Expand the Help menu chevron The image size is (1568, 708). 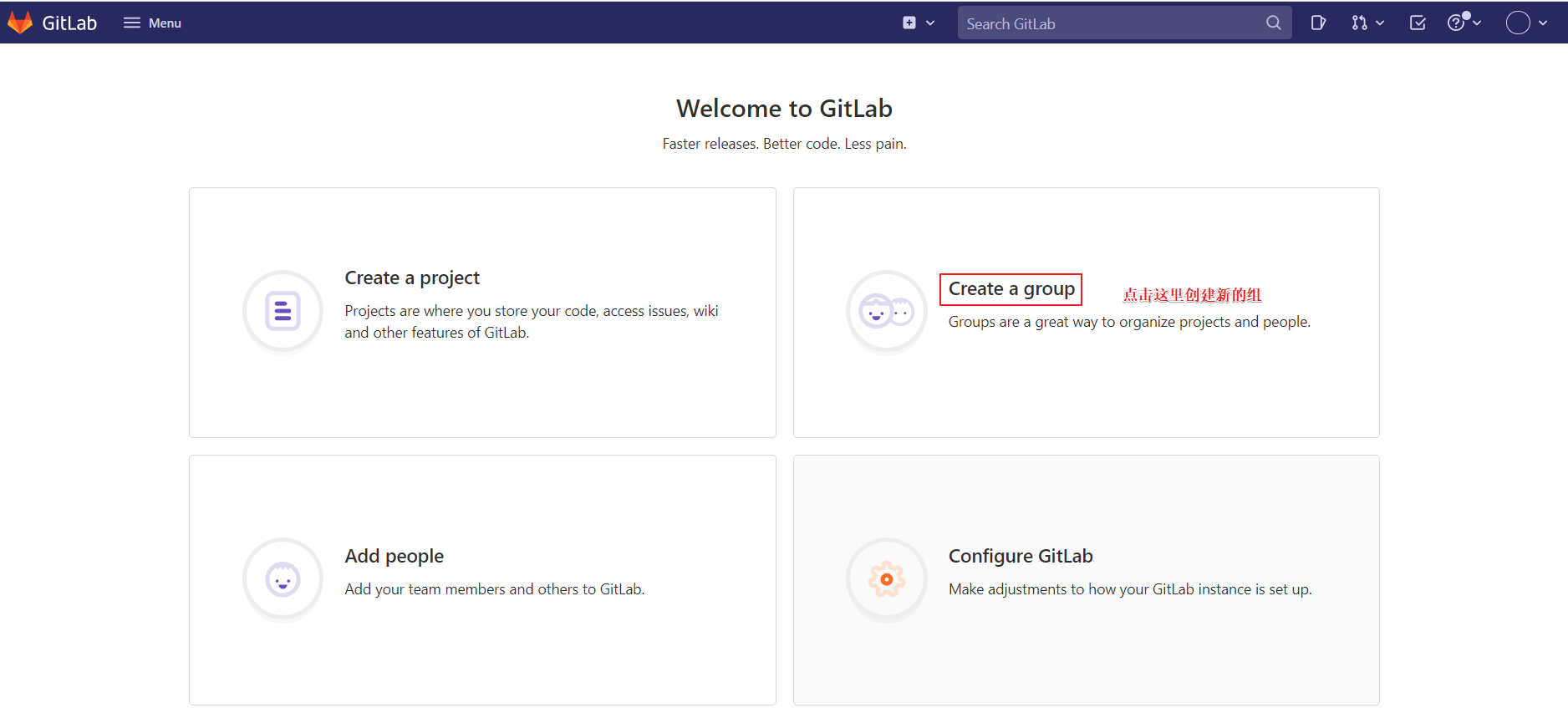(1478, 23)
